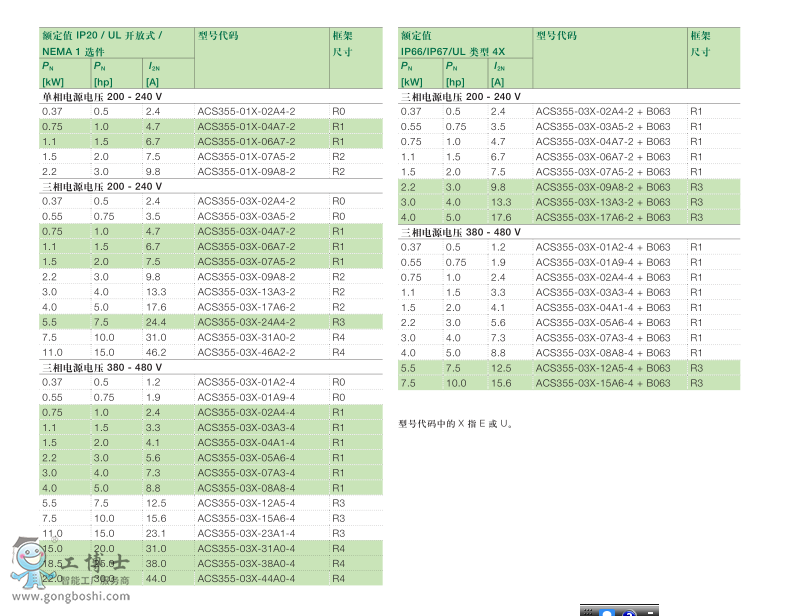Select ACS355-03X-17A6-2 + B063 row code

pos(603,217)
